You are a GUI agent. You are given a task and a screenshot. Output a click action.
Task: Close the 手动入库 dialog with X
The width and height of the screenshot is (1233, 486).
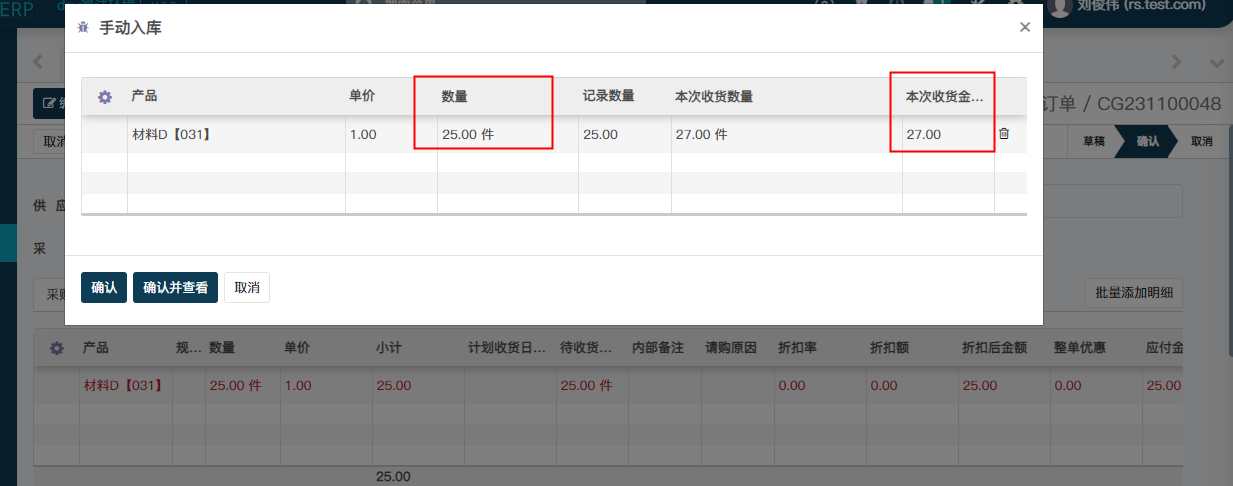(1024, 28)
